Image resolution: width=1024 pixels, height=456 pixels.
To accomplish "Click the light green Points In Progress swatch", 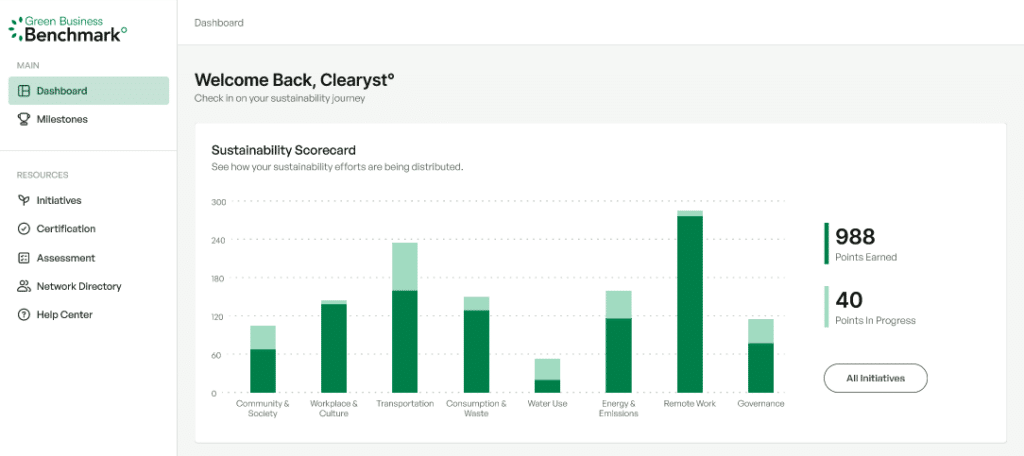I will [x=826, y=307].
